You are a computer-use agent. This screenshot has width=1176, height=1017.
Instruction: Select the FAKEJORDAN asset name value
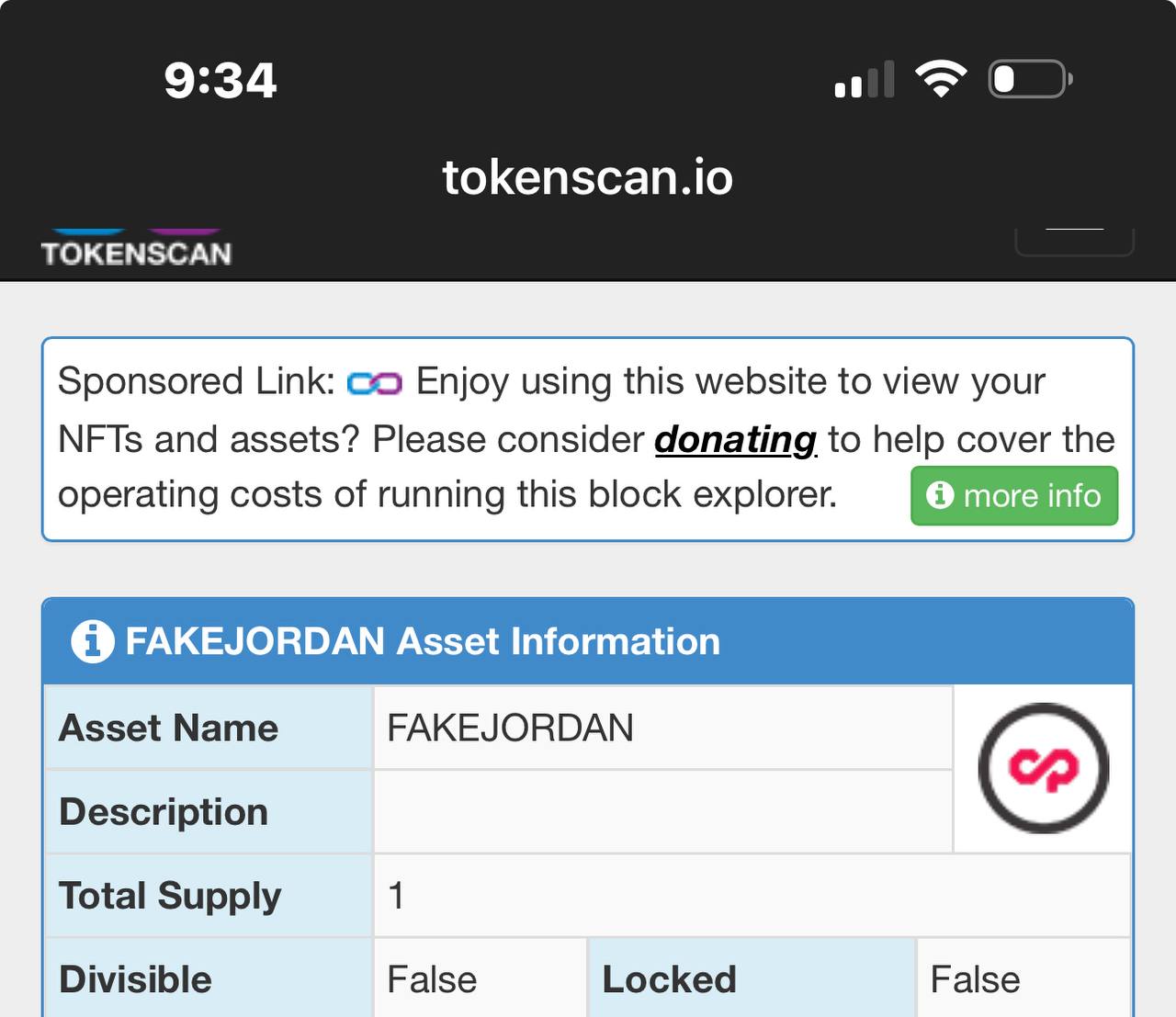point(511,729)
